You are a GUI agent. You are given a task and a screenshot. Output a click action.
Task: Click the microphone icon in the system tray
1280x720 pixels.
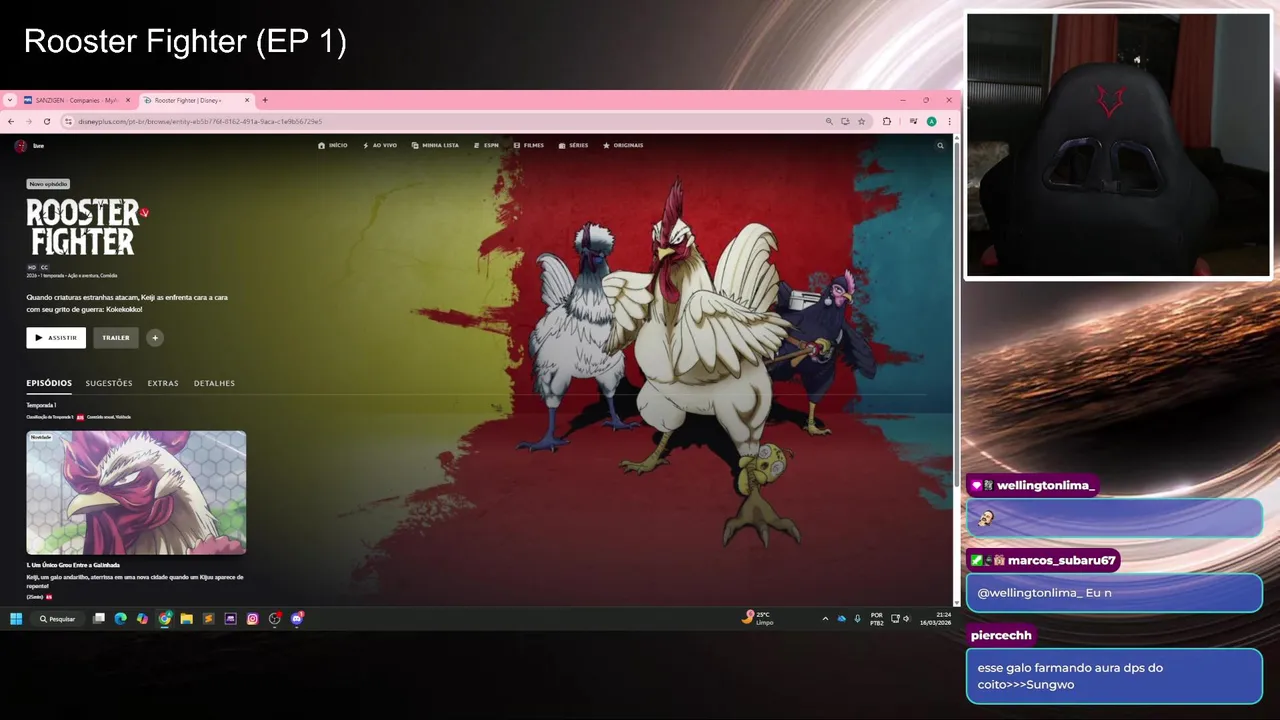pos(857,619)
